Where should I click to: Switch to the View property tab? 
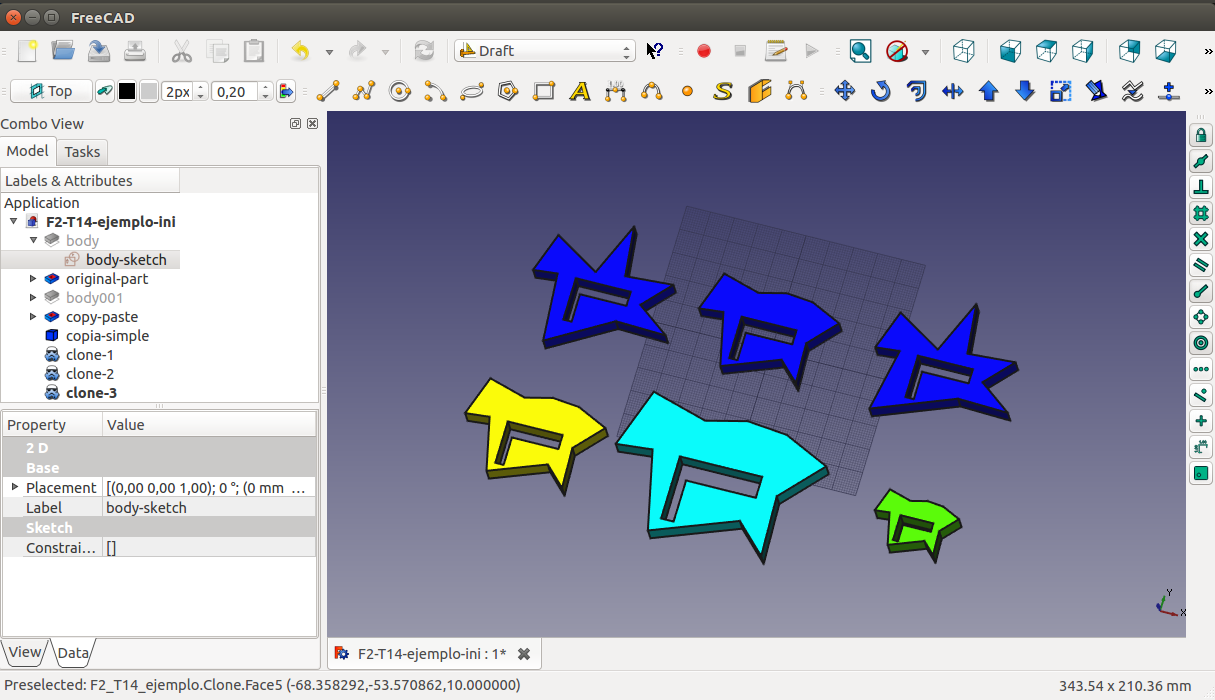(x=24, y=653)
